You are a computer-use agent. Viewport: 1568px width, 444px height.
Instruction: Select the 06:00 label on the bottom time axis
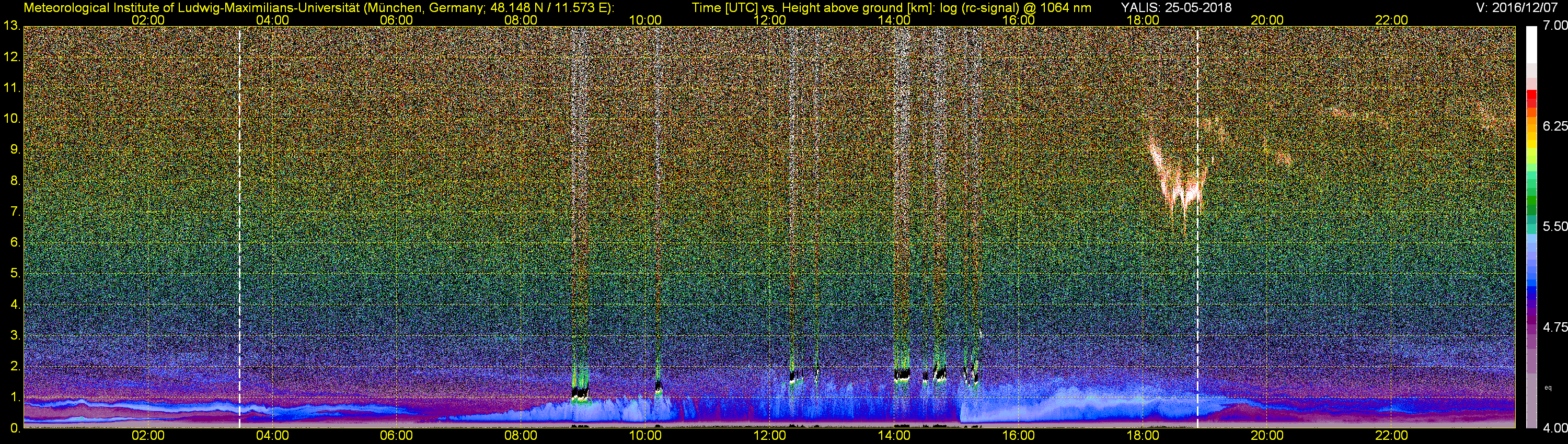coord(396,436)
